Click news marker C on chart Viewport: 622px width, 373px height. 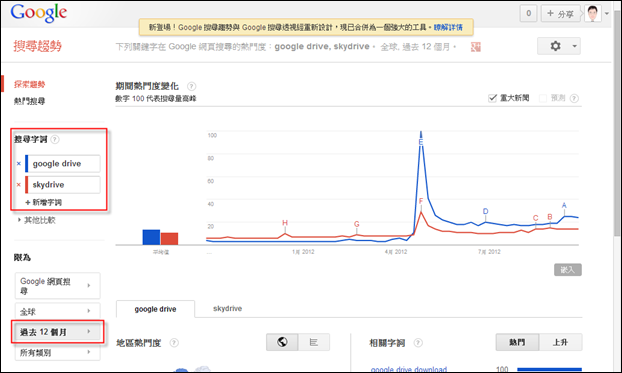pos(536,218)
